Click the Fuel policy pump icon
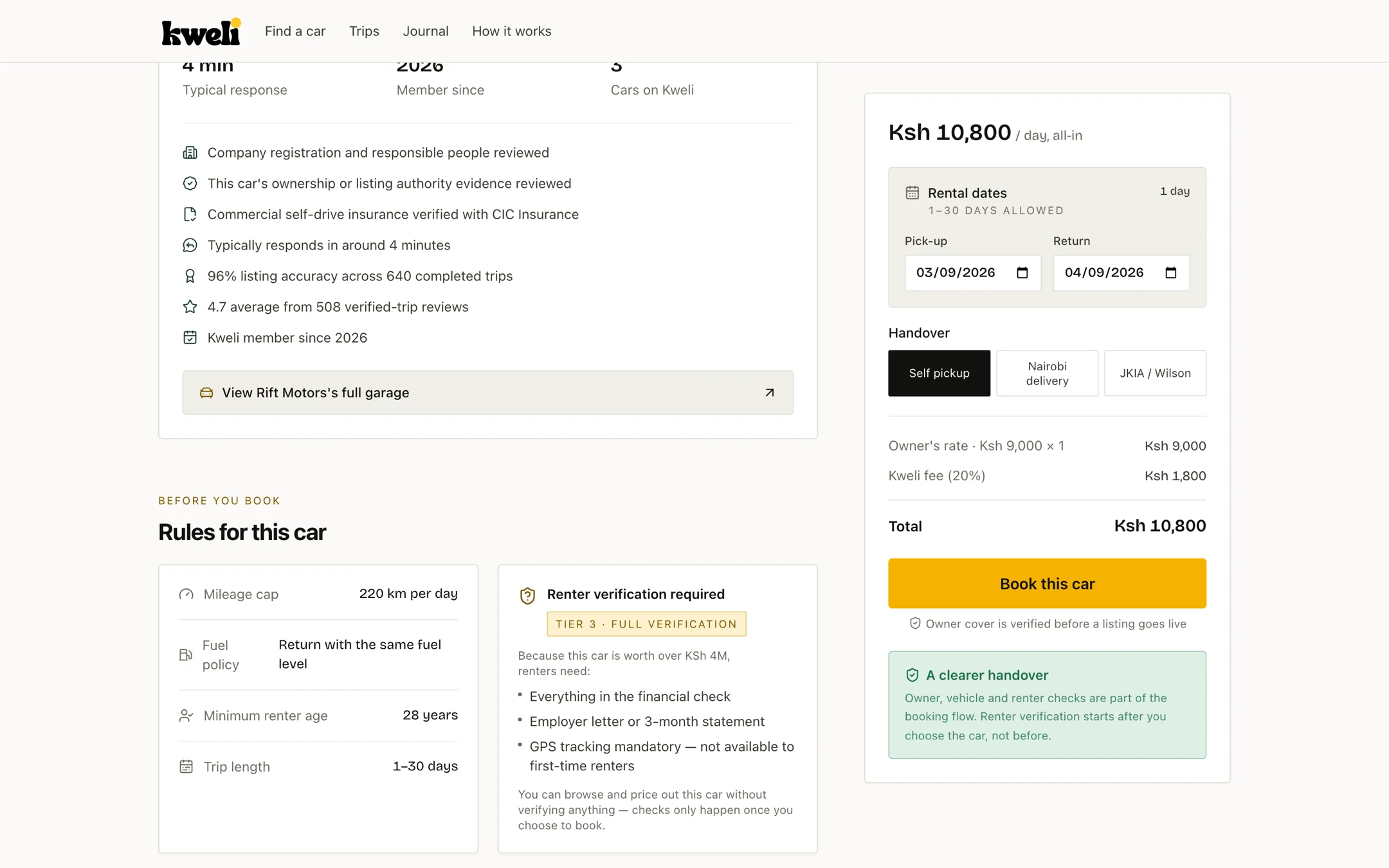The width and height of the screenshot is (1389, 868). point(186,655)
